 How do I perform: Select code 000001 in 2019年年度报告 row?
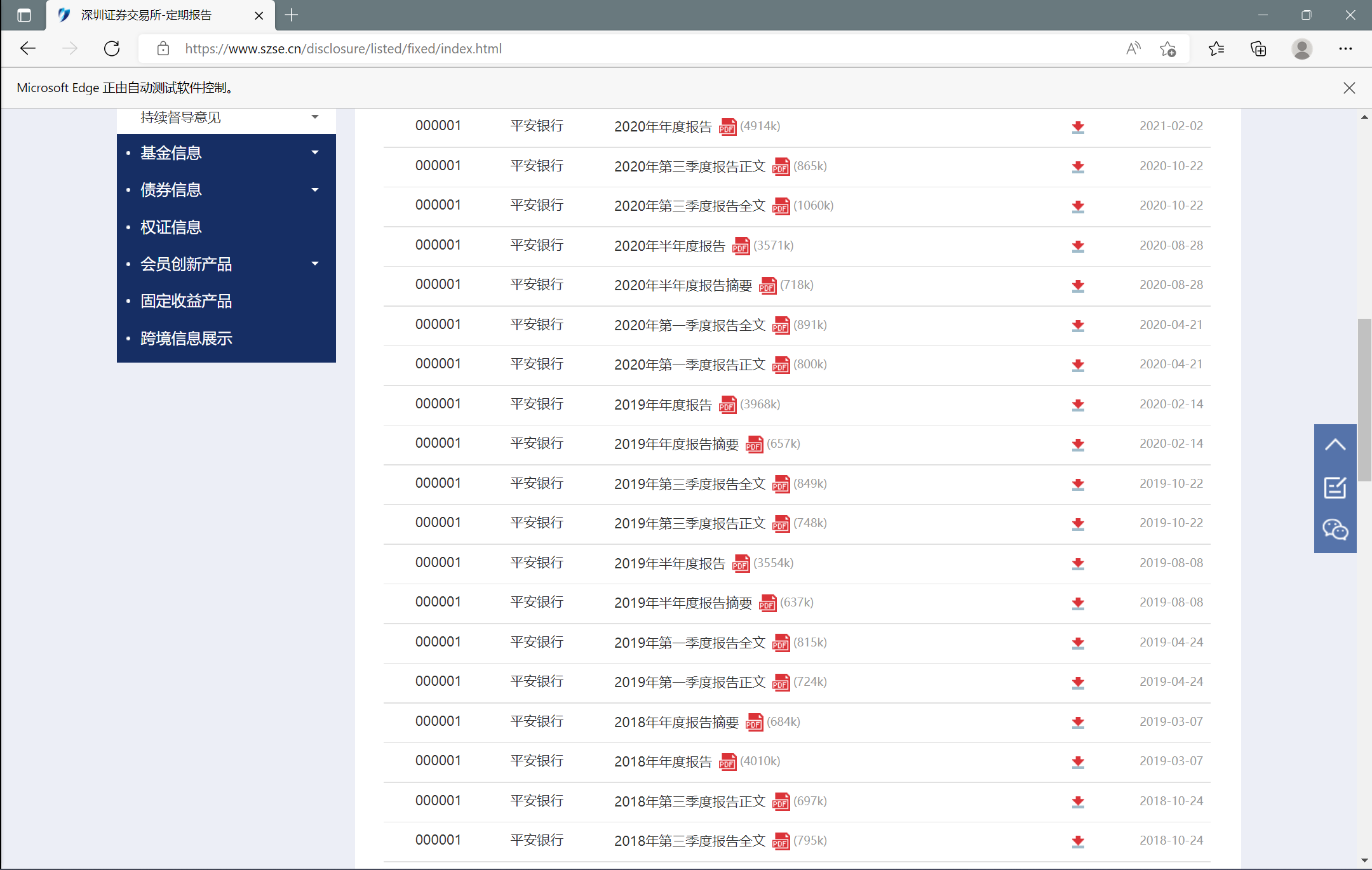[x=438, y=405]
